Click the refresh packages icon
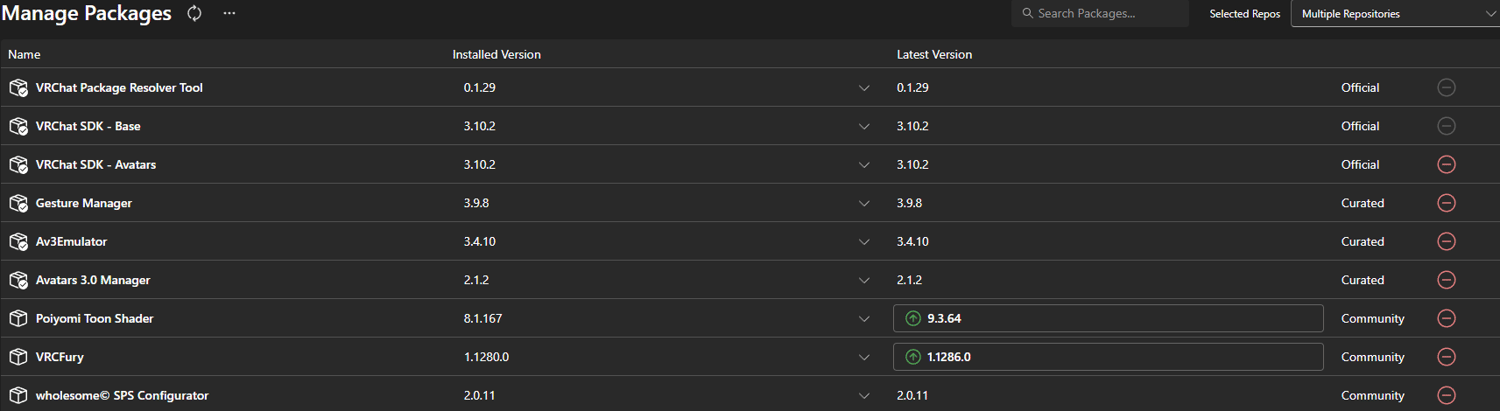 pyautogui.click(x=195, y=13)
